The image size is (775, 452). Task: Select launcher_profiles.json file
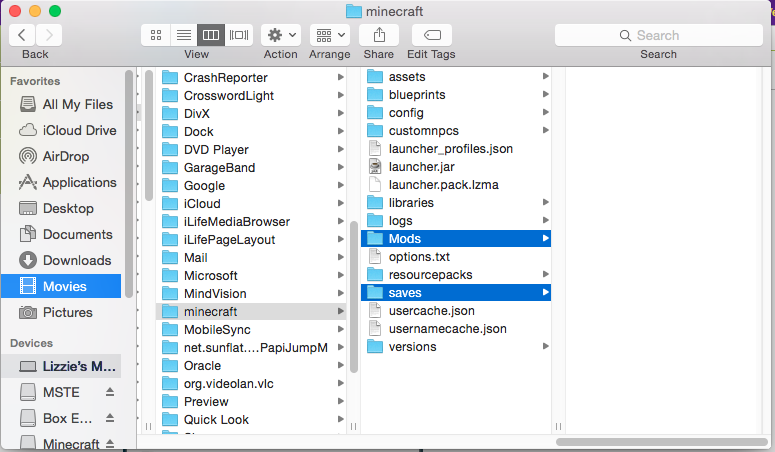(456, 149)
